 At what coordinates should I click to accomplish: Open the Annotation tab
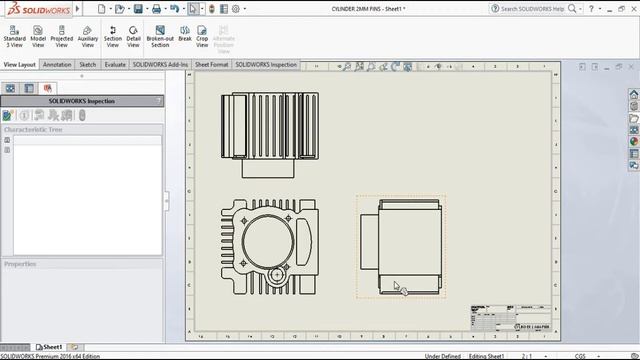coord(57,64)
